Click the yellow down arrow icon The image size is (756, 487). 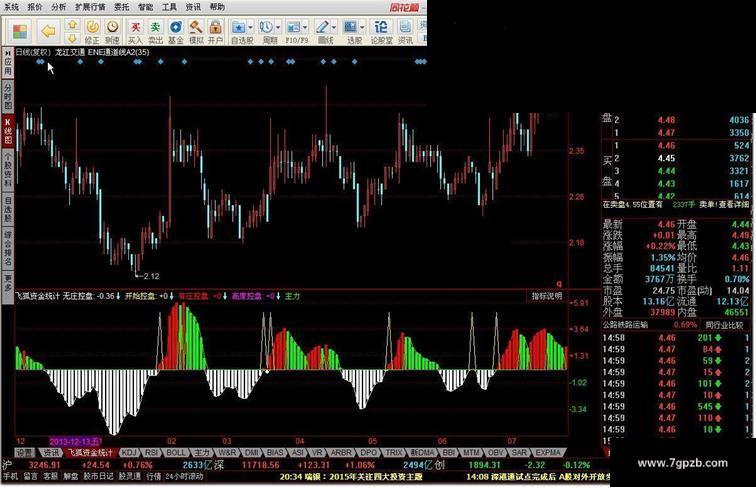72,38
